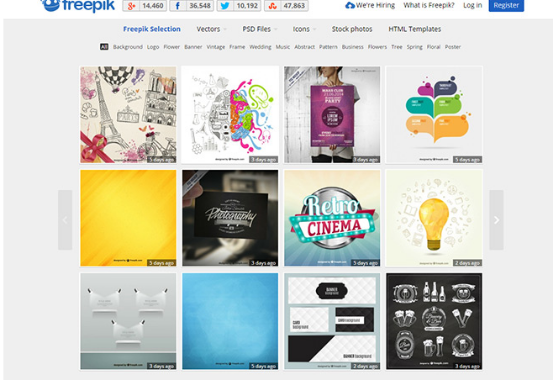Expand the Vectors dropdown menu
The height and width of the screenshot is (381, 554).
point(211,29)
